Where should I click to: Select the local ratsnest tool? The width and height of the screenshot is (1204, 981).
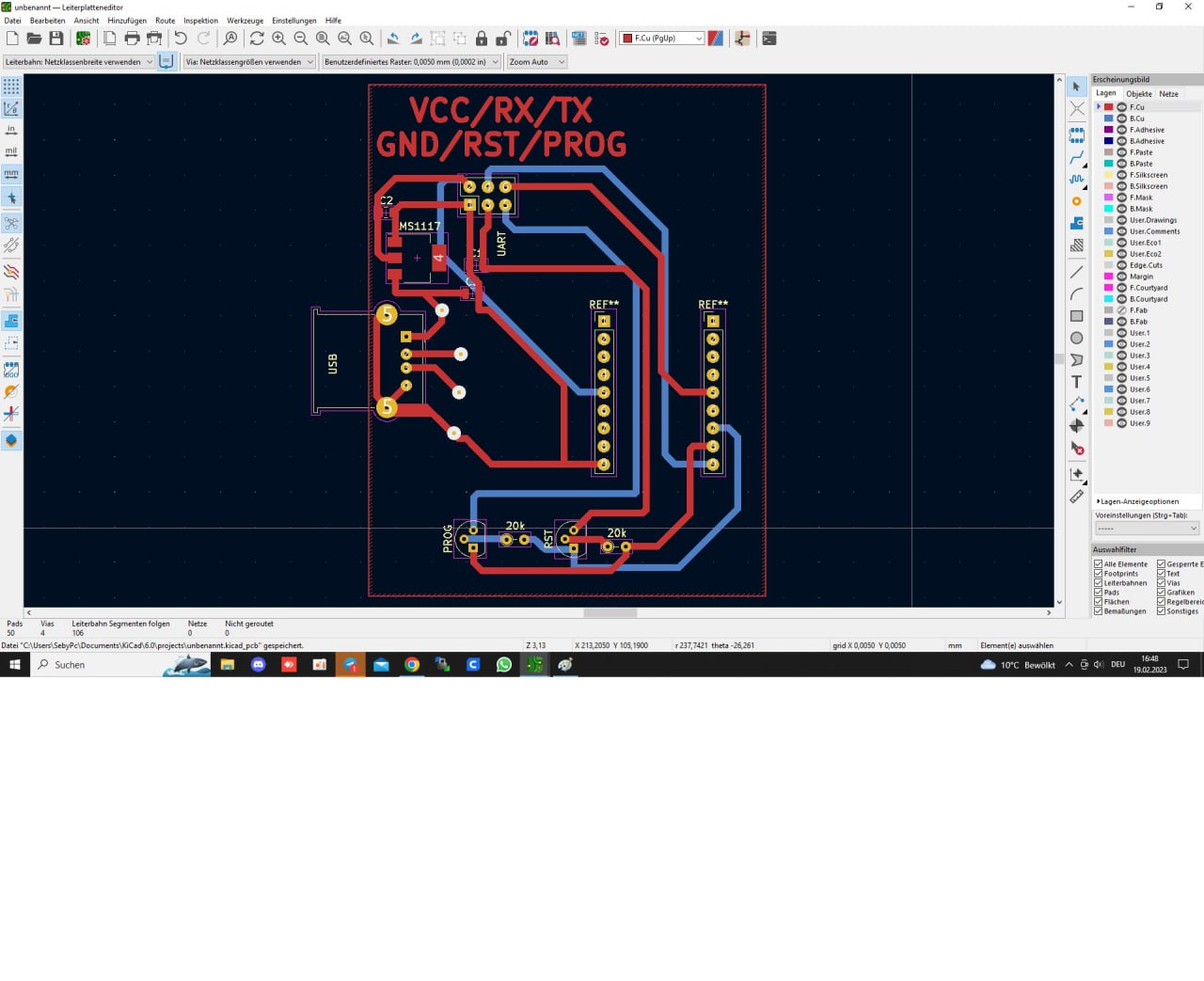1077,109
